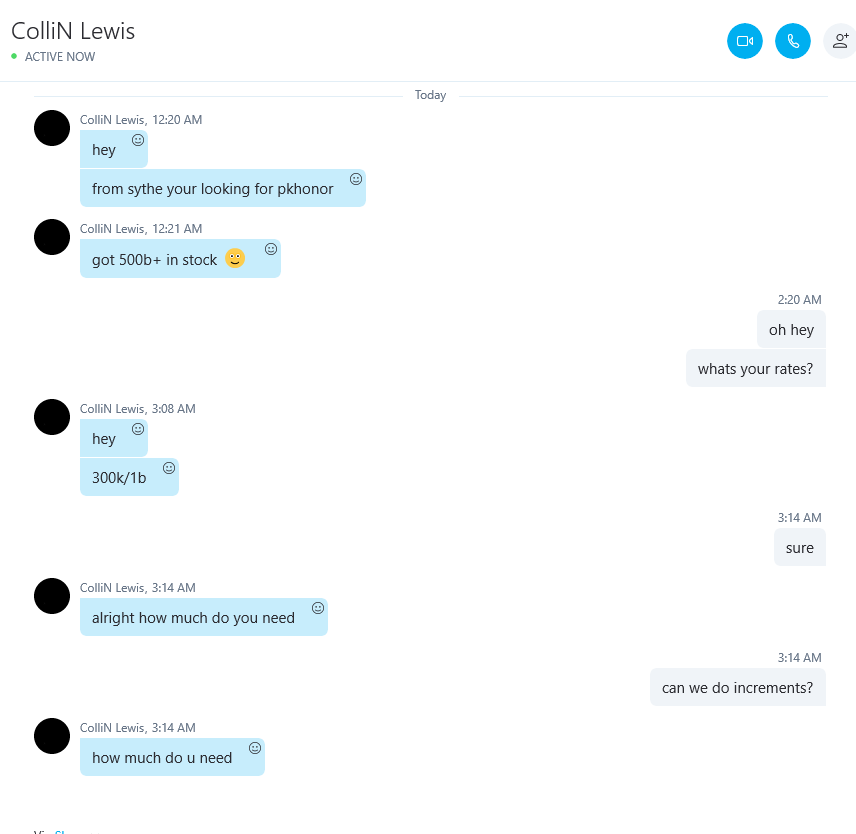
Task: Open reaction picker on 'how much do u need'
Action: (x=255, y=748)
